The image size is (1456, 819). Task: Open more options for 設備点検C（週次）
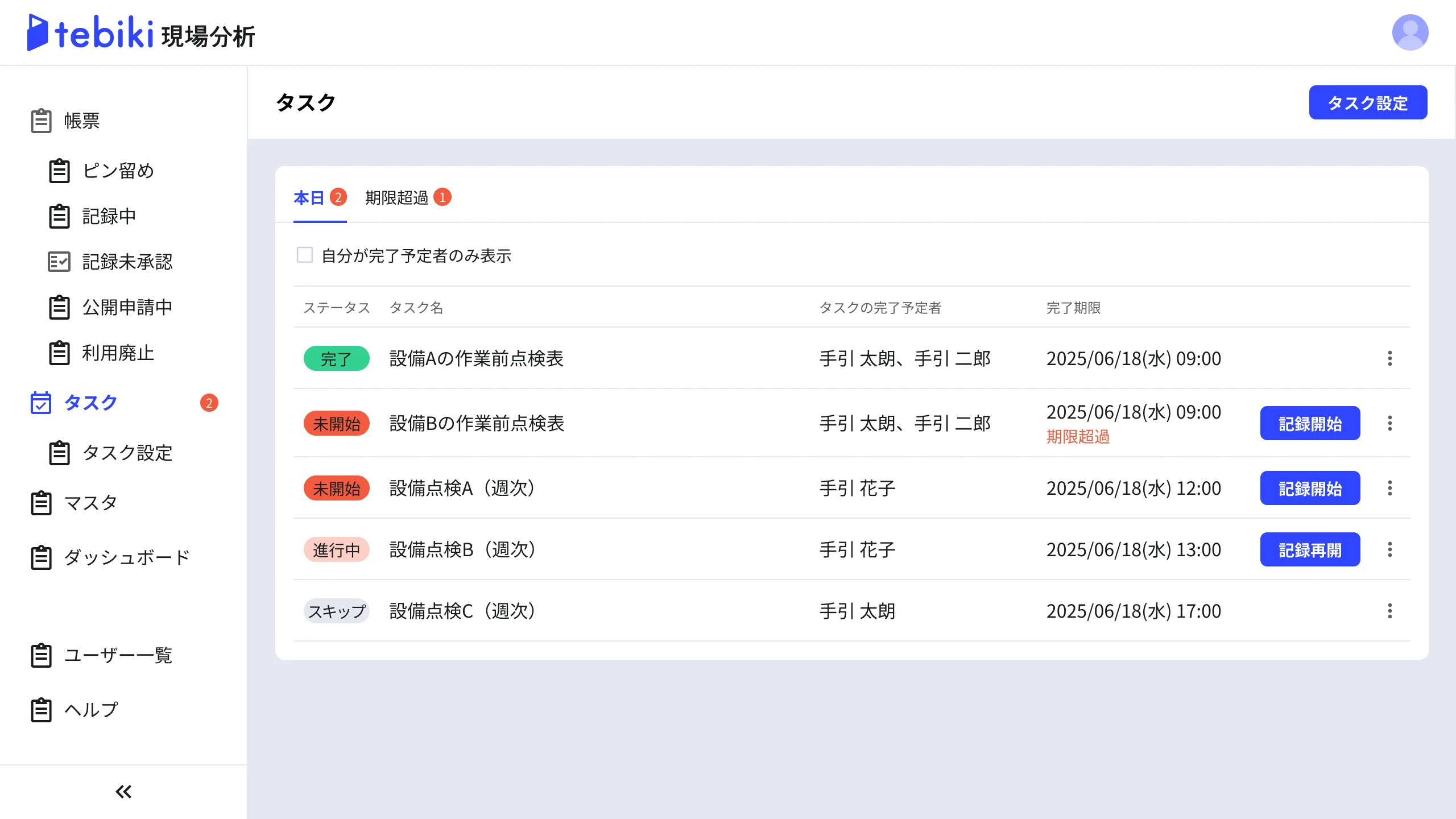click(1389, 611)
